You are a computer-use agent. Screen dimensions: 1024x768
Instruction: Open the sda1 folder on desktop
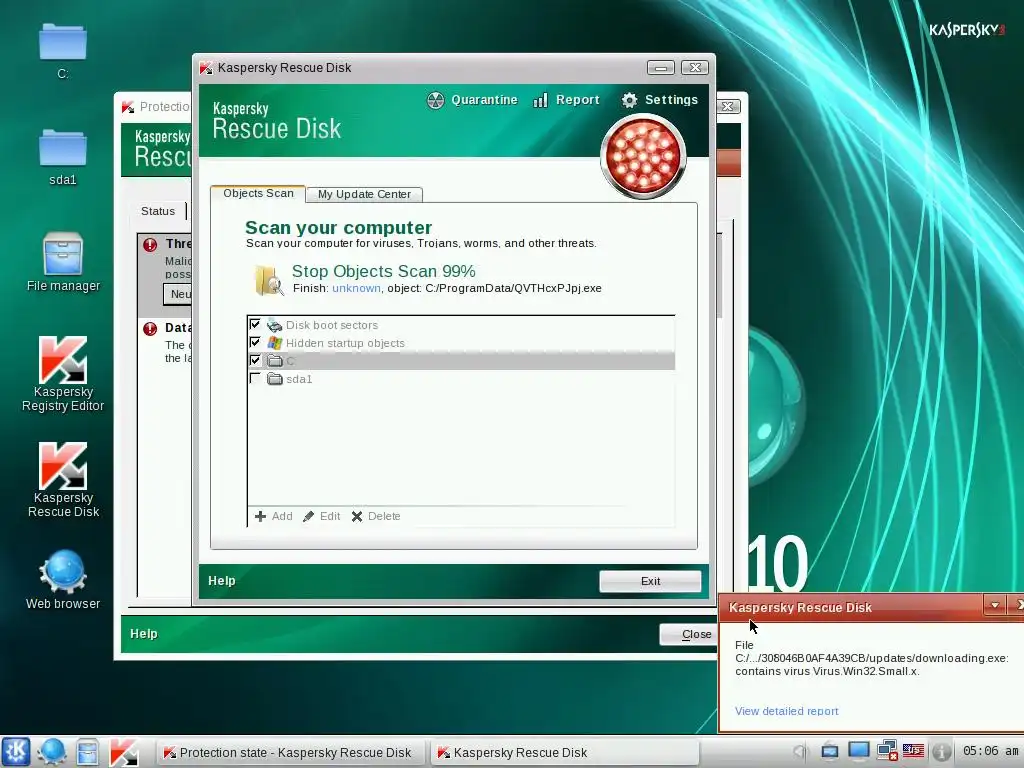(x=63, y=157)
